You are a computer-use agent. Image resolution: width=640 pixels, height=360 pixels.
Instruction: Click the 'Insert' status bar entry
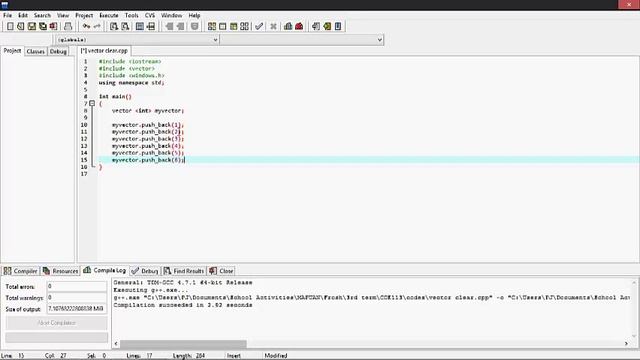(x=234, y=356)
